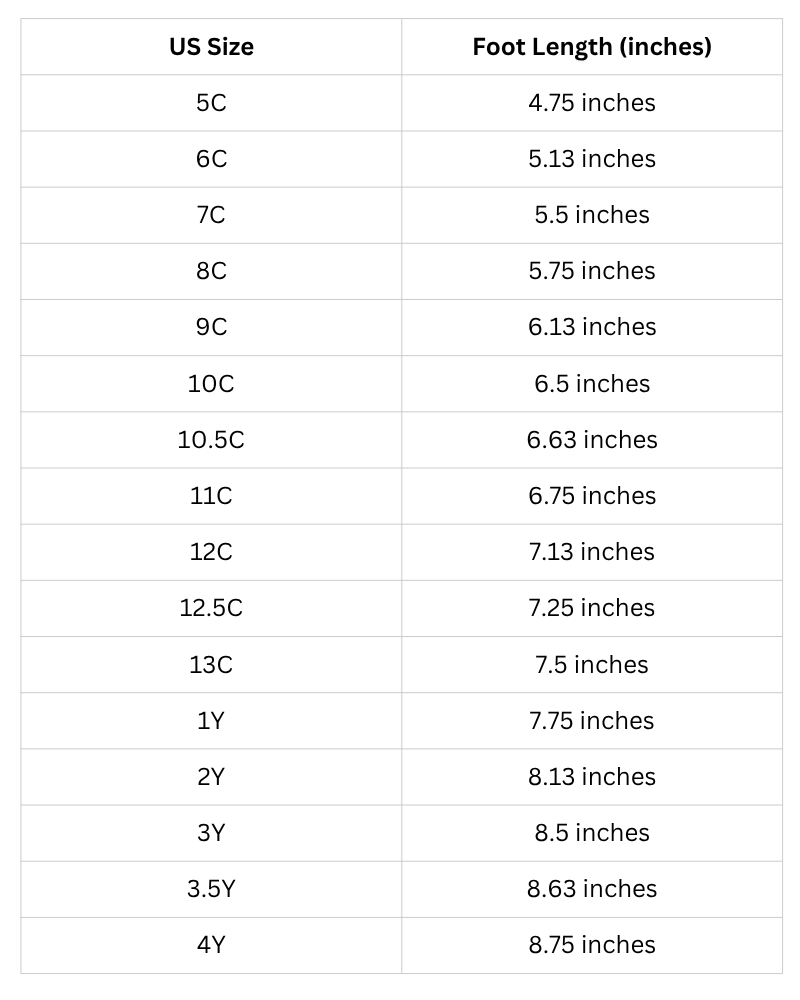The image size is (800, 1000).
Task: Click the 6.75 inches cell
Action: 592,496
